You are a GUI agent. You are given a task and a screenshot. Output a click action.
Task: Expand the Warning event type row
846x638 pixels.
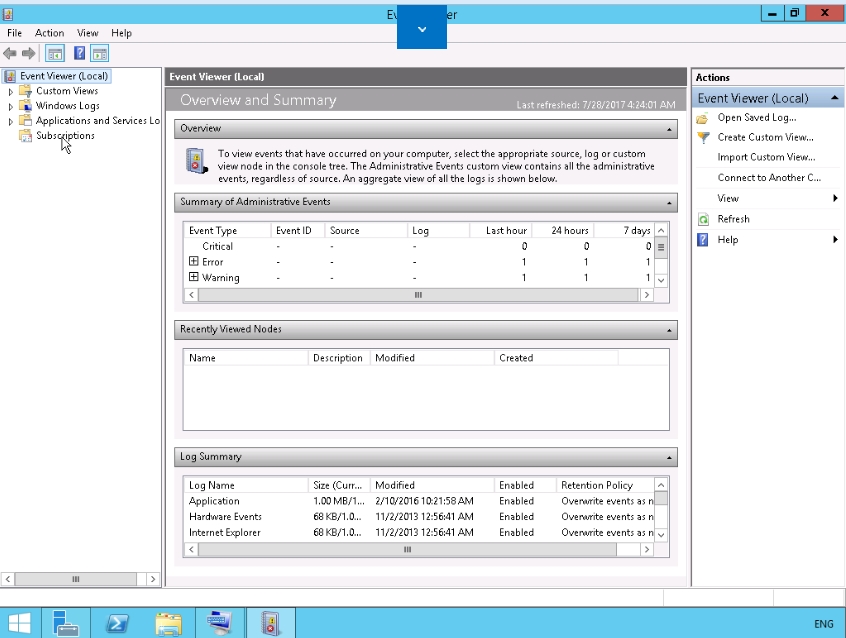(x=194, y=277)
